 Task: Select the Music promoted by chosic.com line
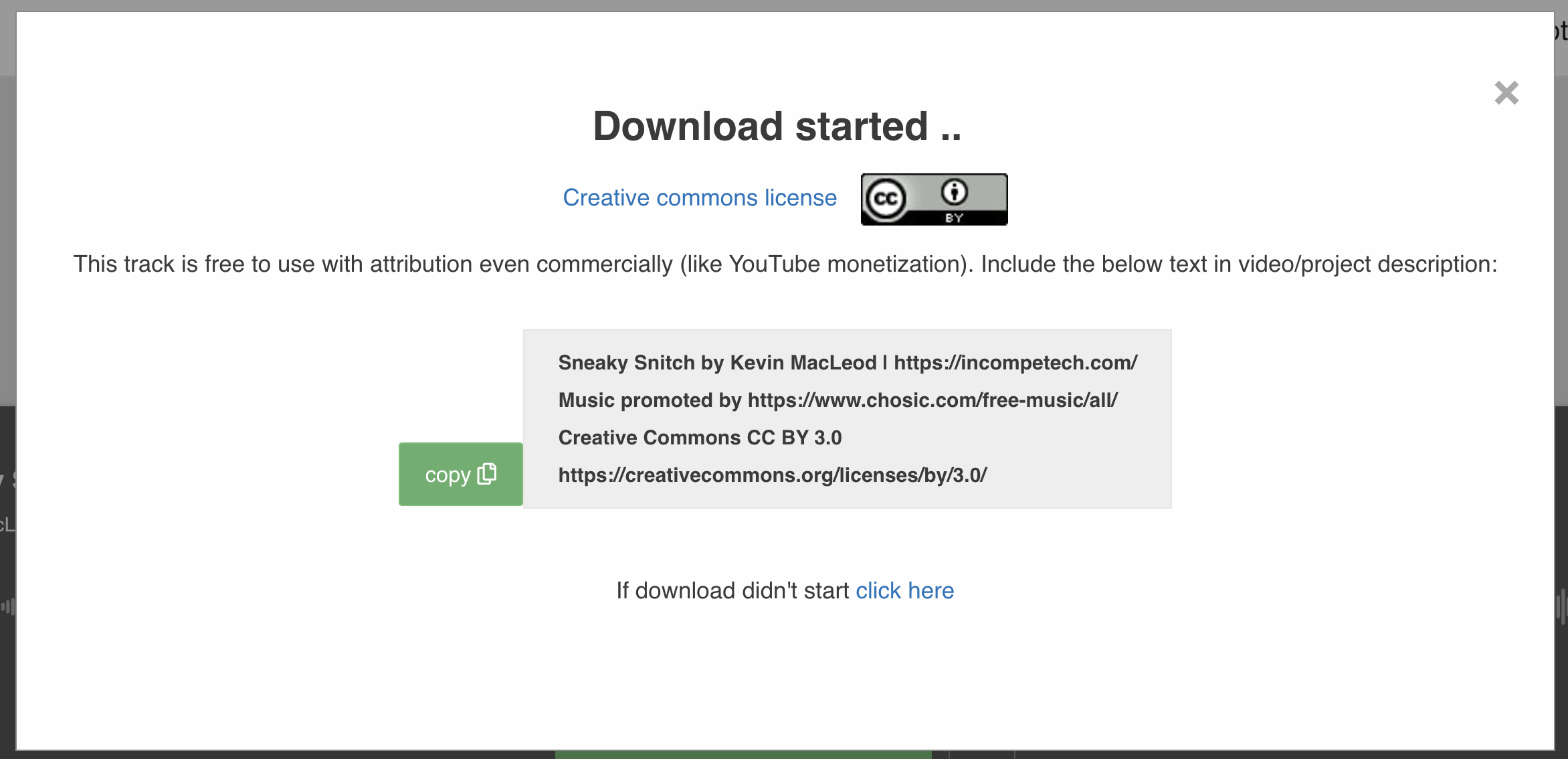click(838, 400)
